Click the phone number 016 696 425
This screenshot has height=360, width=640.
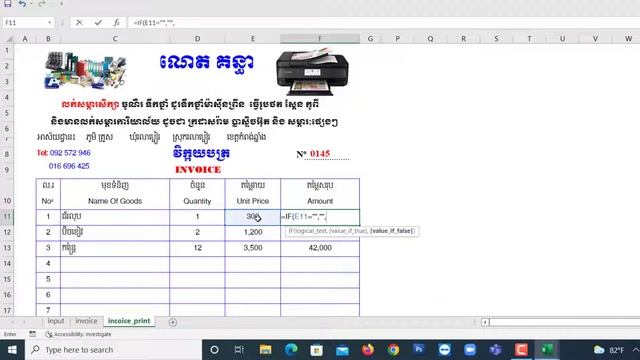click(69, 166)
